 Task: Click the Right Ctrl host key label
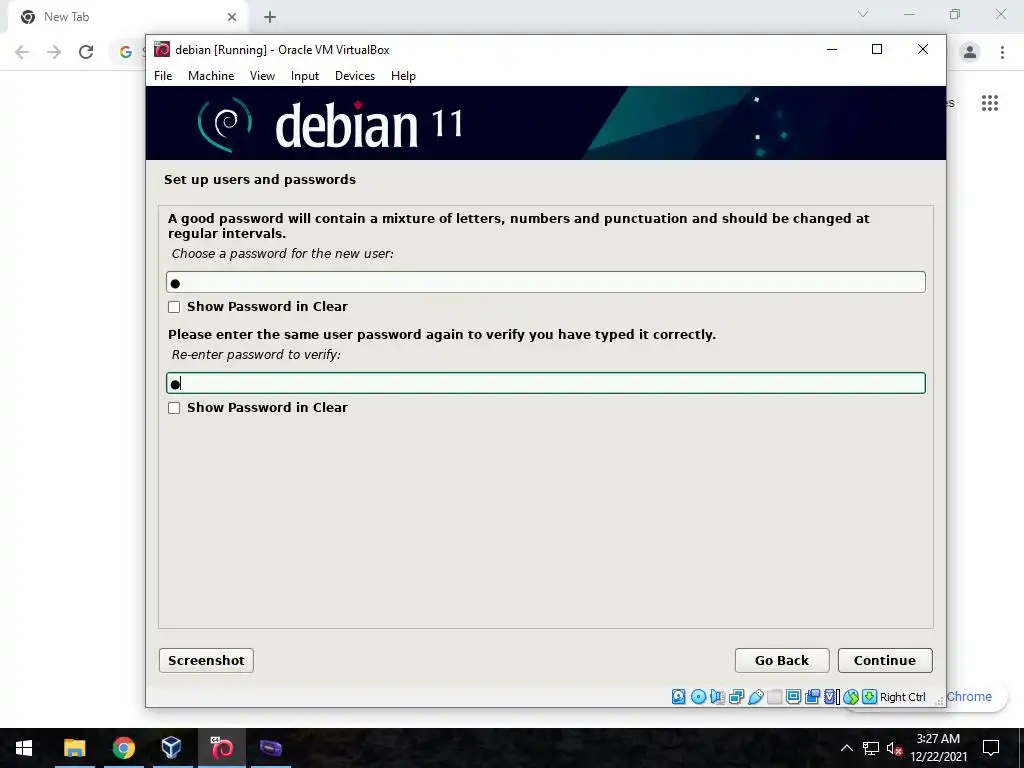click(903, 697)
